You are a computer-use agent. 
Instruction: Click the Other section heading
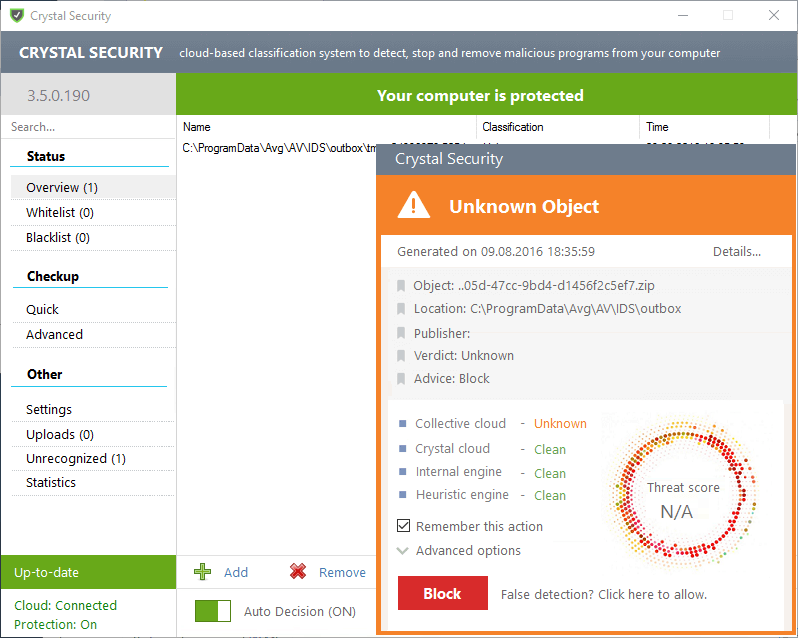(45, 374)
